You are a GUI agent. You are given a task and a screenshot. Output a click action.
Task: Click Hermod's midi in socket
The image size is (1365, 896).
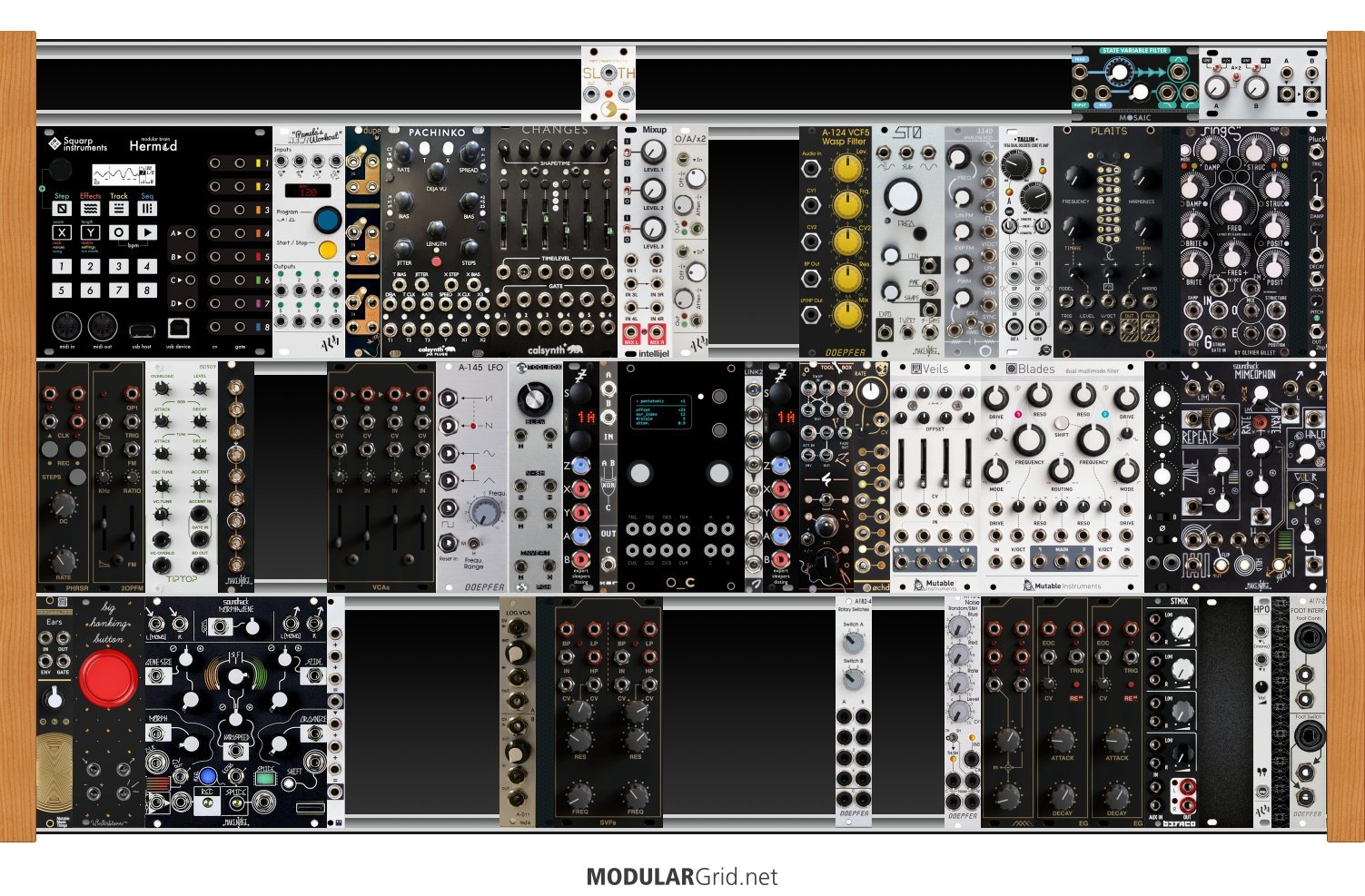tap(67, 327)
